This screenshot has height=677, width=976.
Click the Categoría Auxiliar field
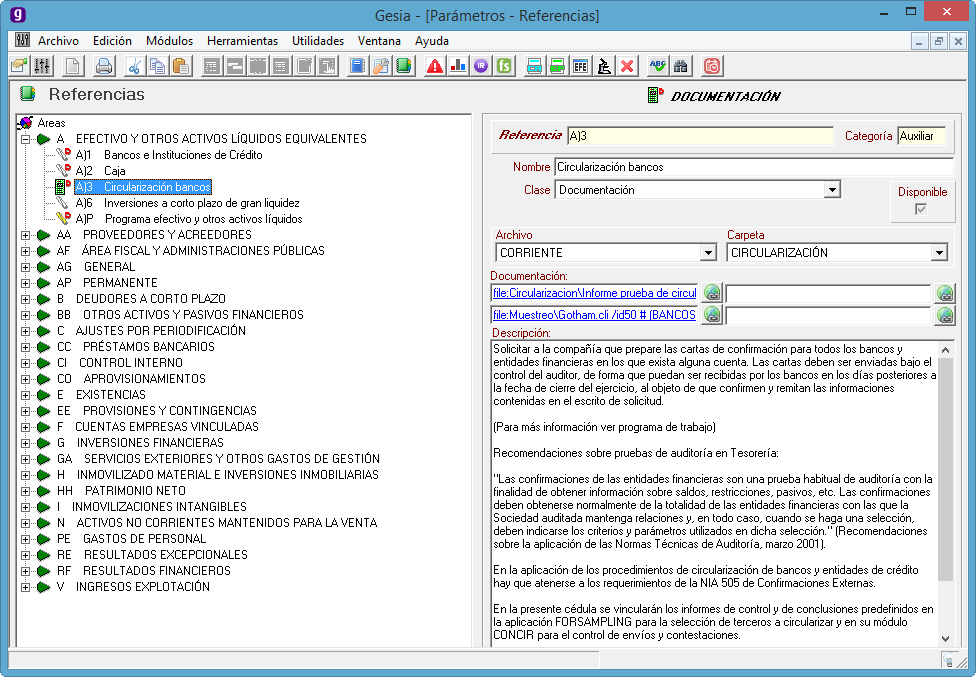click(x=922, y=136)
